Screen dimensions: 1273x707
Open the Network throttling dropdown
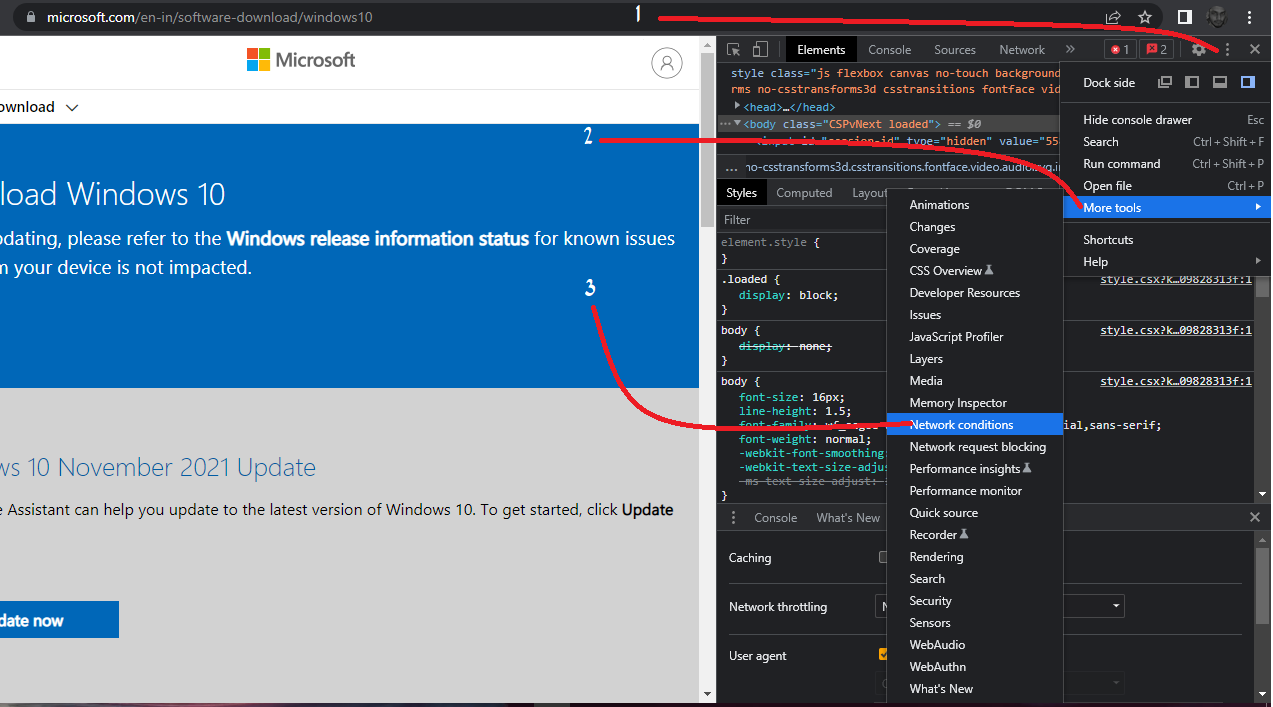(x=1000, y=606)
